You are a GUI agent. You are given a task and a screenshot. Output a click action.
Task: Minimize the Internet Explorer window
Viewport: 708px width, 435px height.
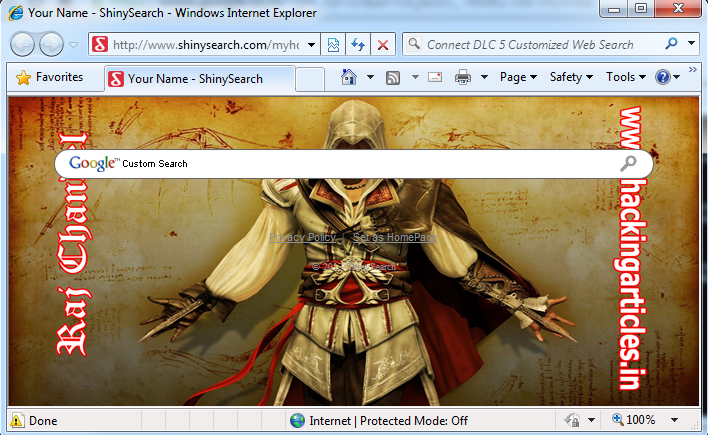(614, 9)
